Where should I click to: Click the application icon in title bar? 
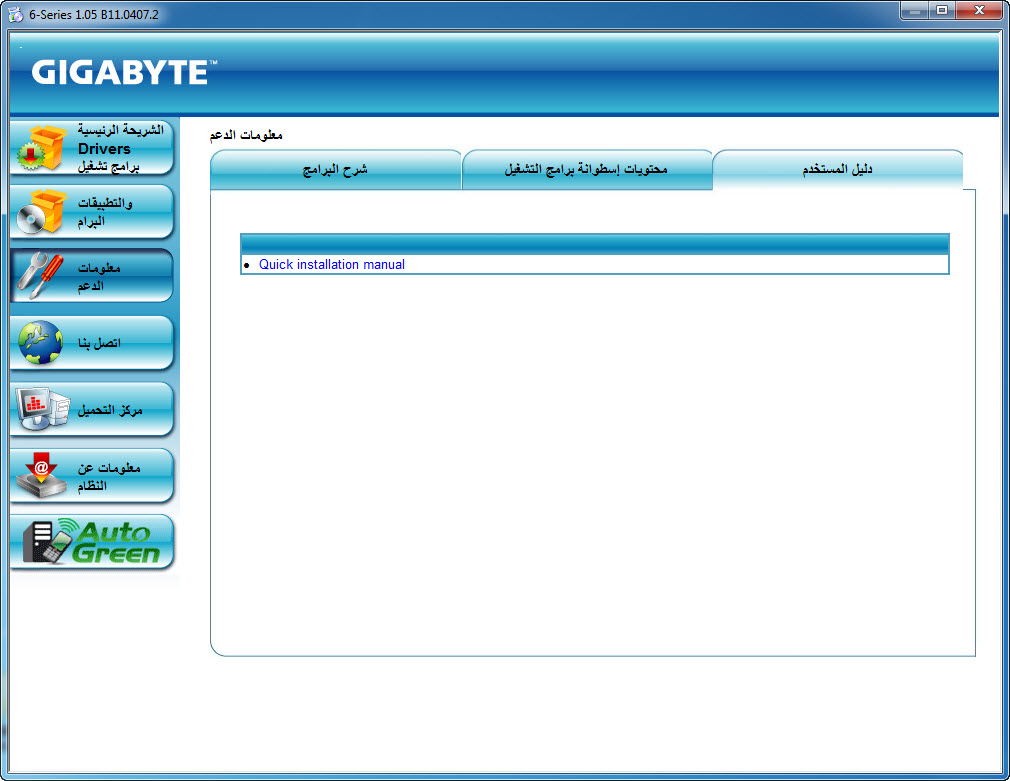pos(15,14)
